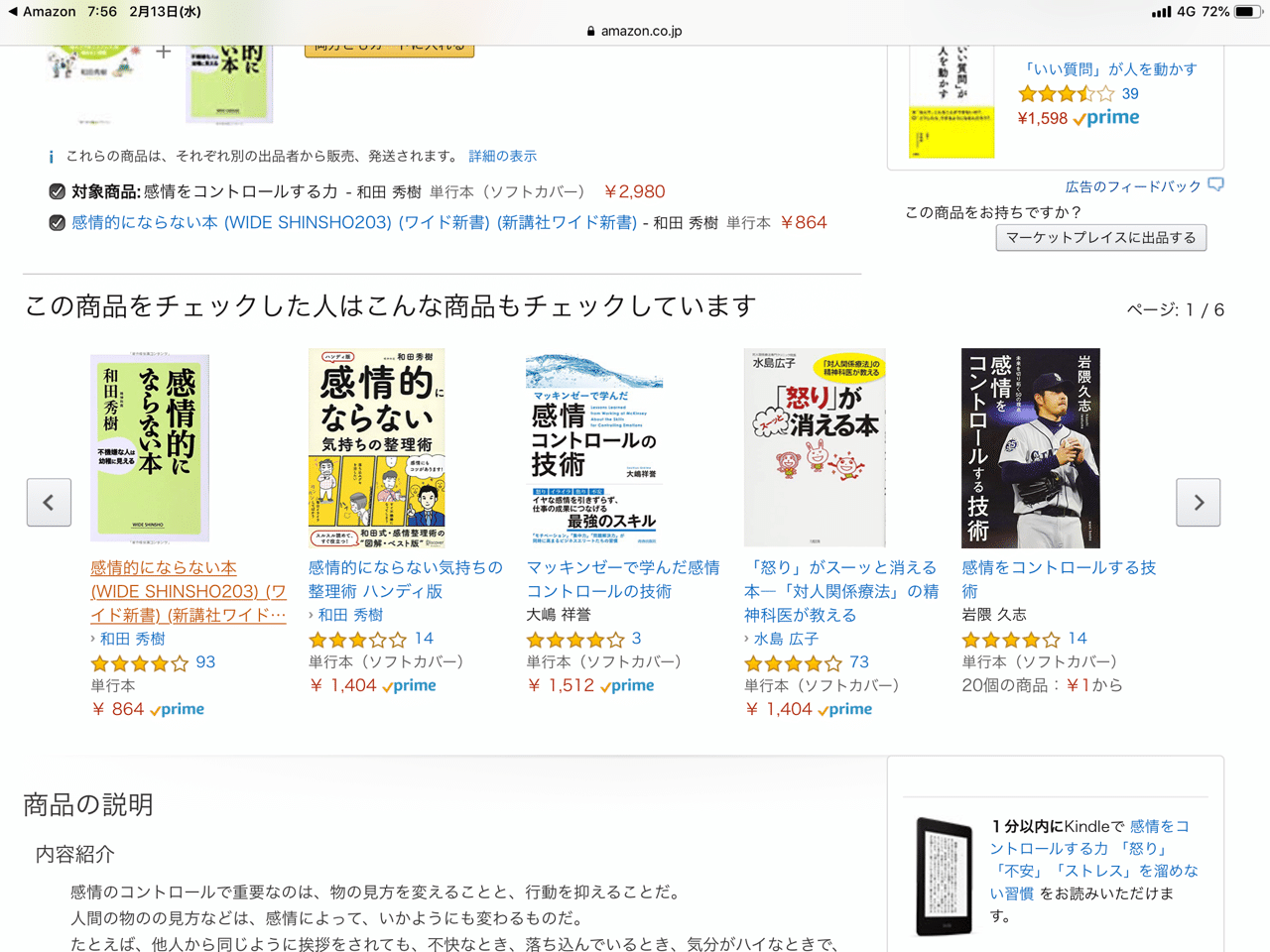Screen dimensions: 1270x952
Task: Uncheck the 対象商品 感情をコントロールする力 checkbox
Action: [58, 191]
